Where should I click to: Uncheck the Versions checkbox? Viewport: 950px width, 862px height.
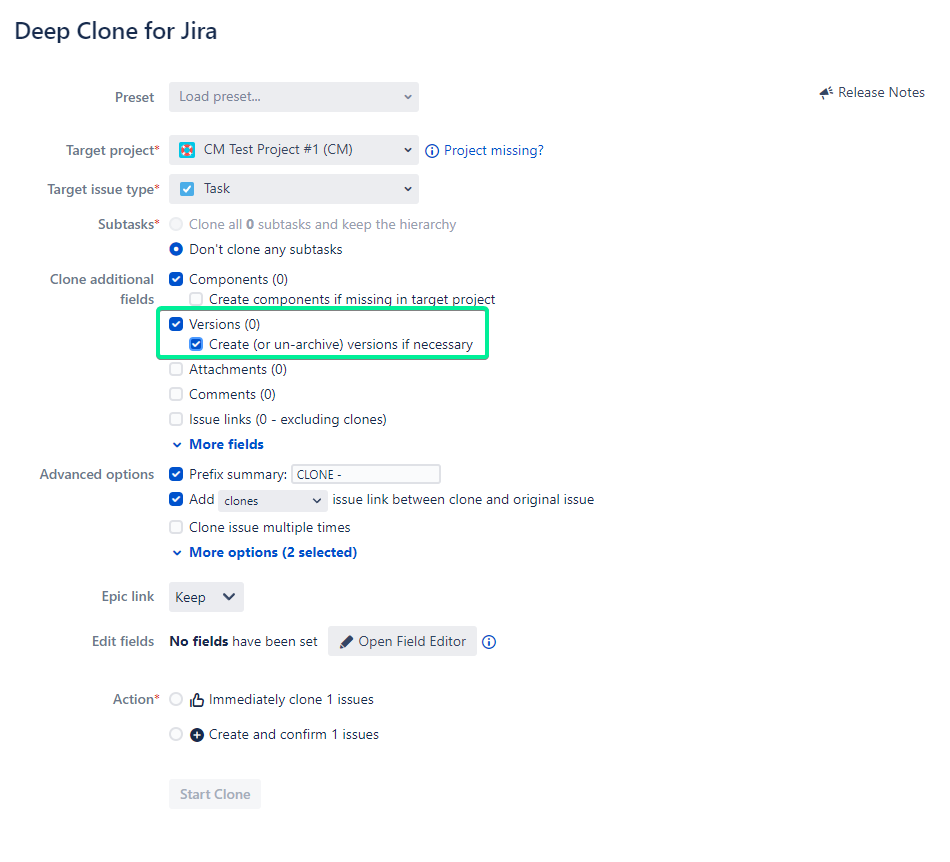(x=176, y=324)
